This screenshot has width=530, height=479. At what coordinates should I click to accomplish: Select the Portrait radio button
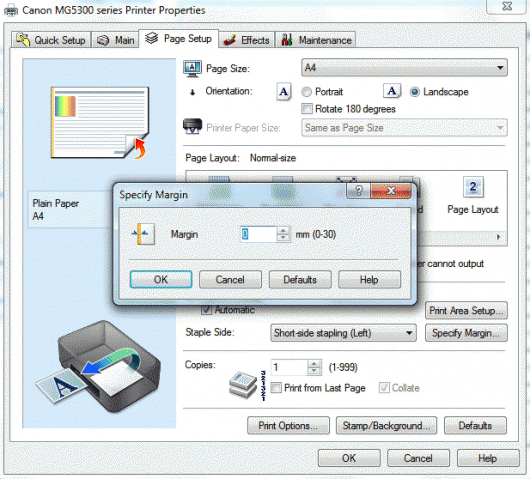pos(307,92)
